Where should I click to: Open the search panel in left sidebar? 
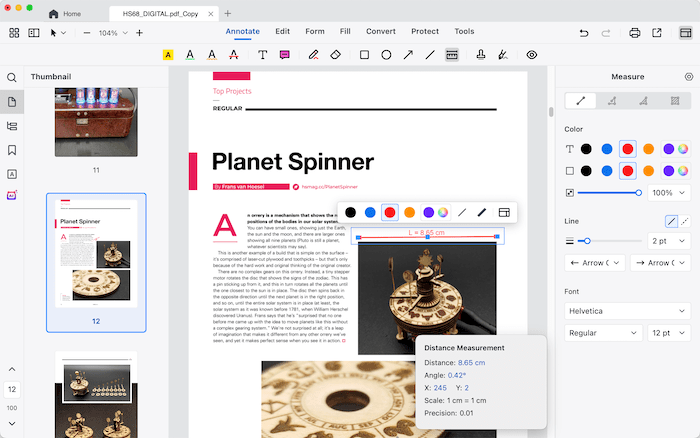(x=12, y=77)
